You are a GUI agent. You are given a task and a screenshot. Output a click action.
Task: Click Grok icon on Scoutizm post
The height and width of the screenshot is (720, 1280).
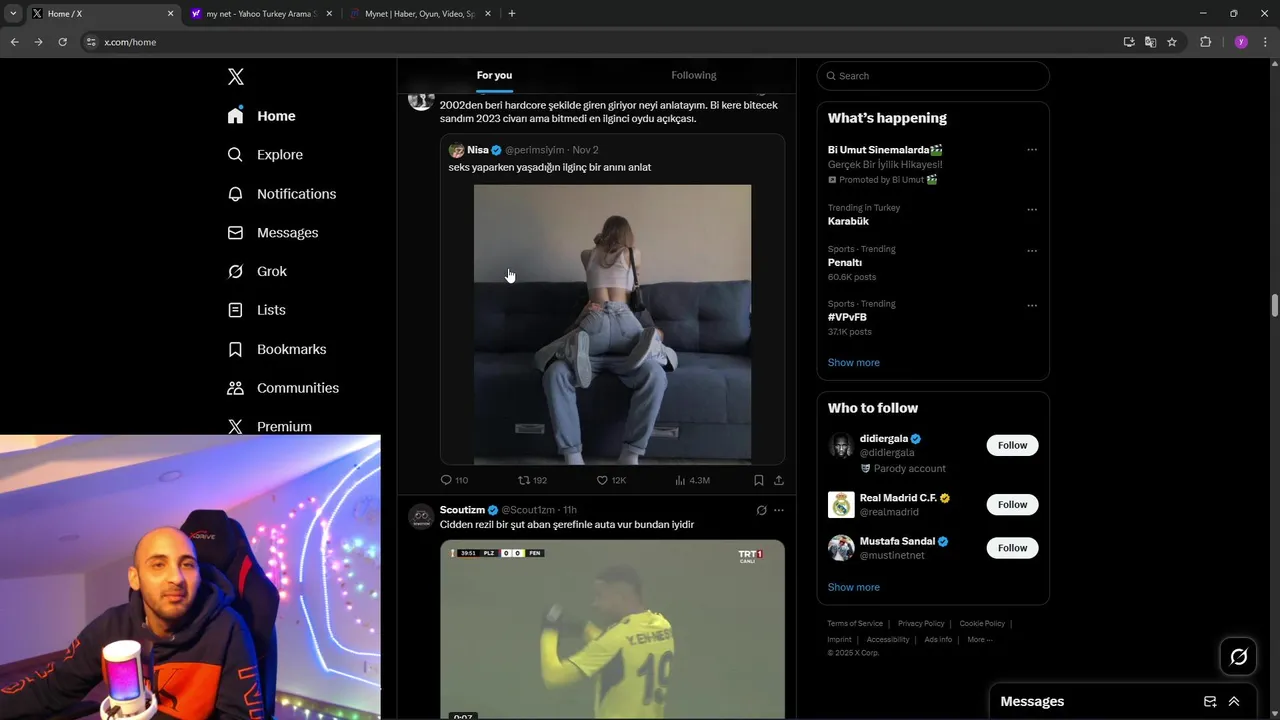[761, 510]
